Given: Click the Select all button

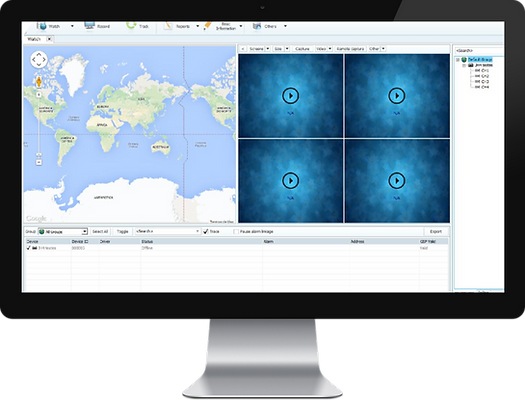Looking at the screenshot, I should pyautogui.click(x=100, y=232).
